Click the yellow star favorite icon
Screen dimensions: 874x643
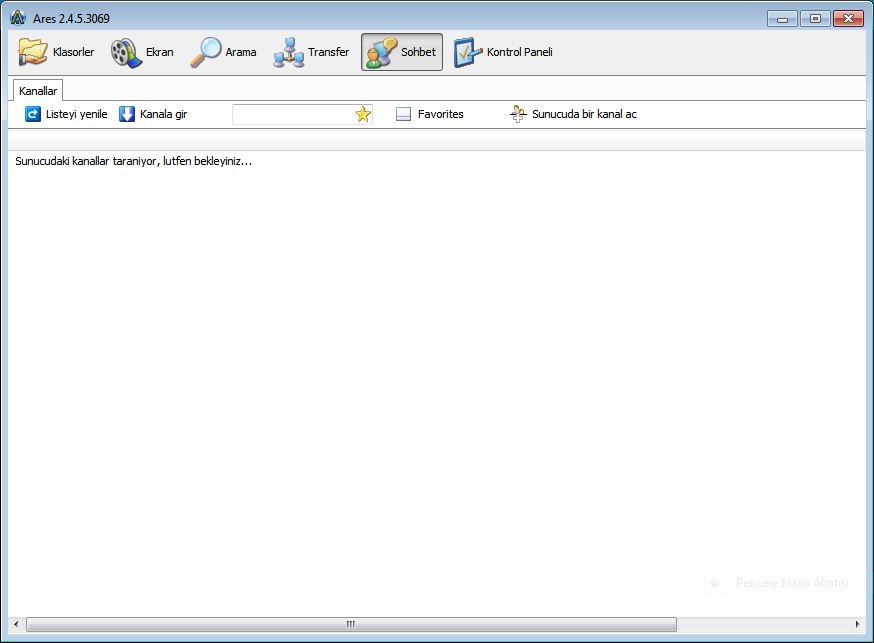(x=363, y=114)
